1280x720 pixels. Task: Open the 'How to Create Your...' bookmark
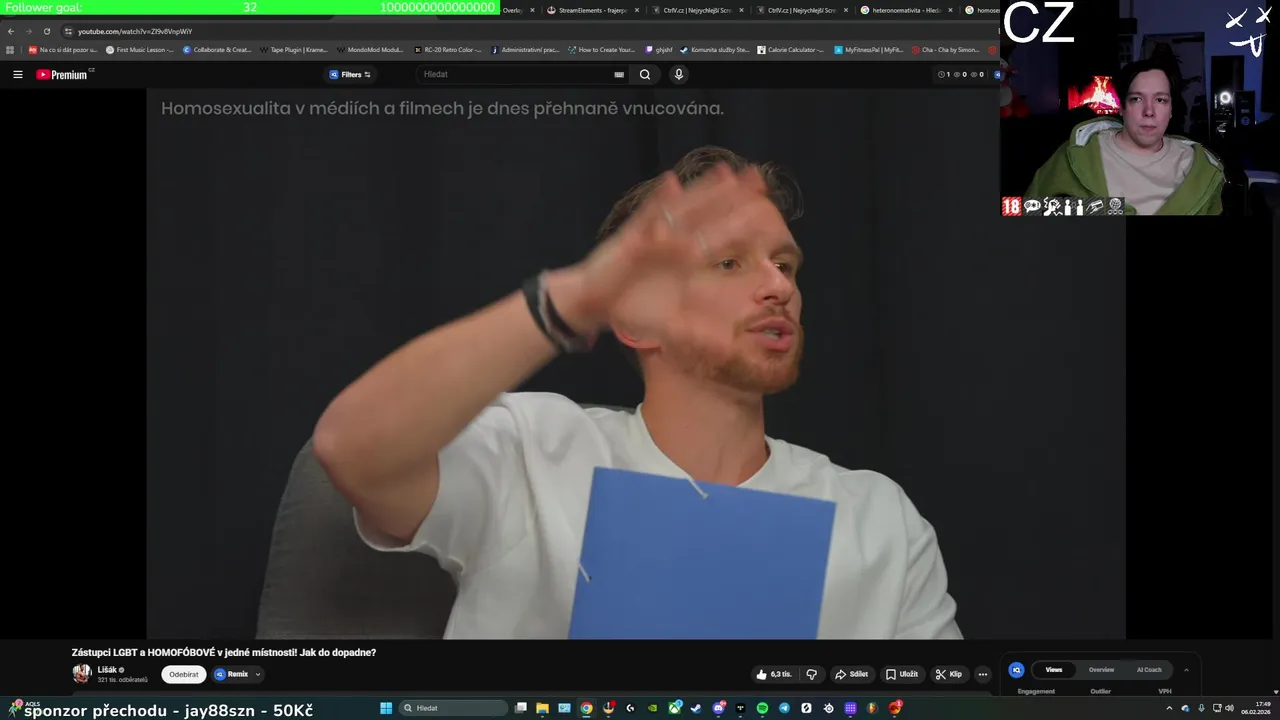(602, 49)
